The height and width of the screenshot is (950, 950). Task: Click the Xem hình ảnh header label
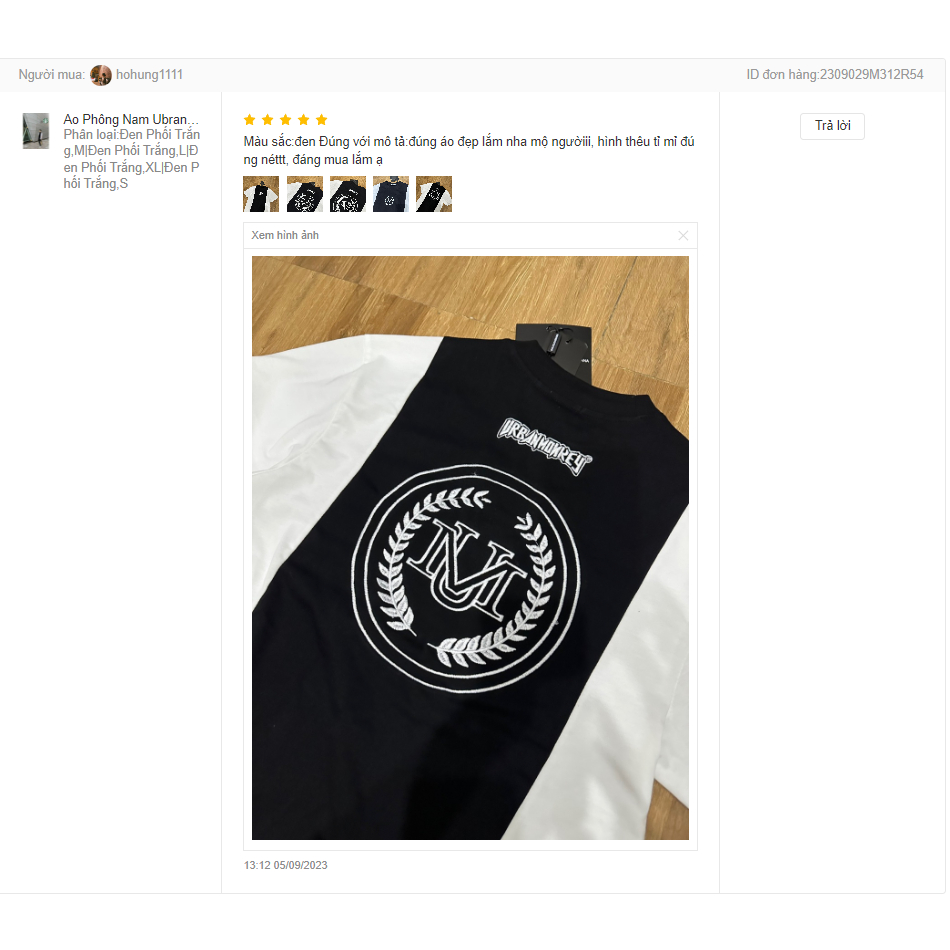coord(285,235)
